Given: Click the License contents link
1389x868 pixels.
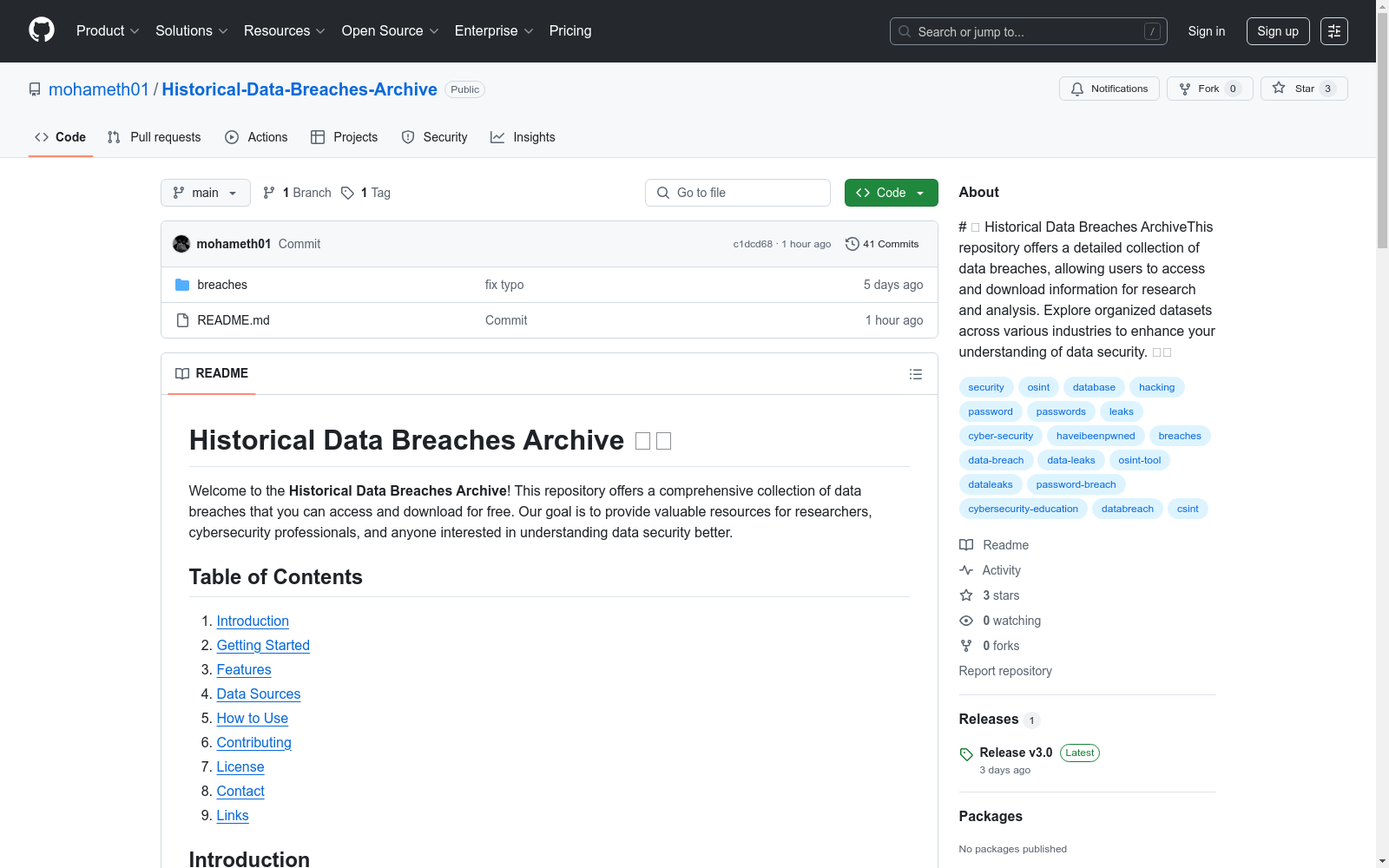Looking at the screenshot, I should (240, 766).
